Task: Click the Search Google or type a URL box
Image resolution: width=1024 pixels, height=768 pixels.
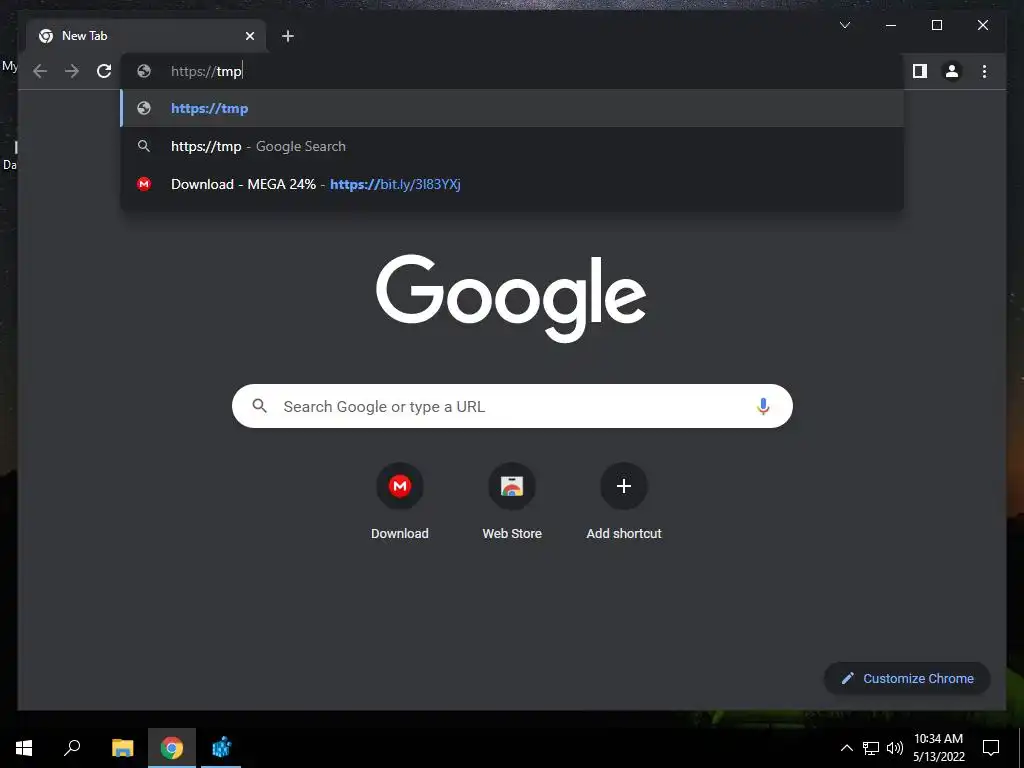Action: coord(512,406)
